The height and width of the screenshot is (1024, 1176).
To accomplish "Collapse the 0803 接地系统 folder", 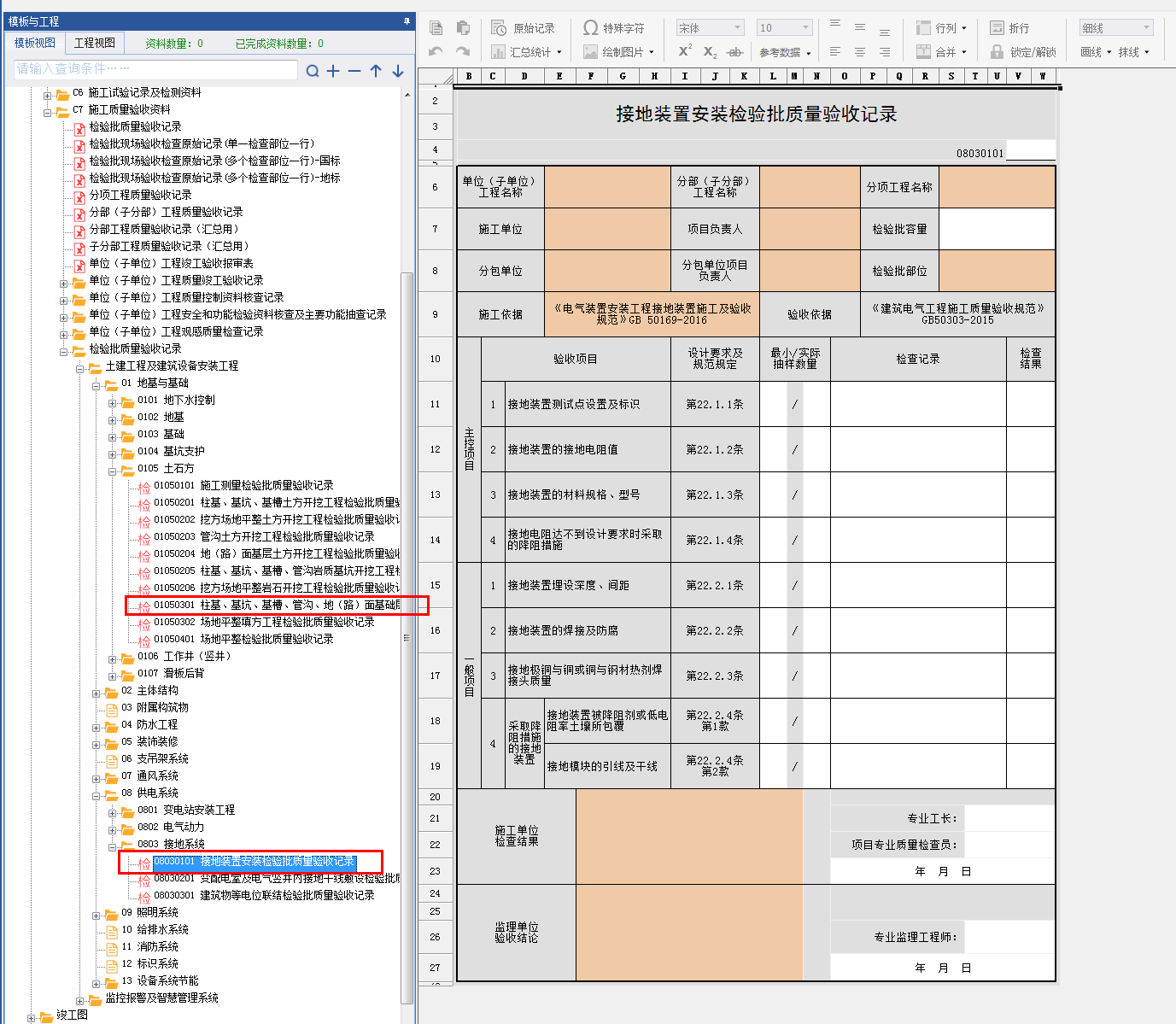I will [x=113, y=846].
